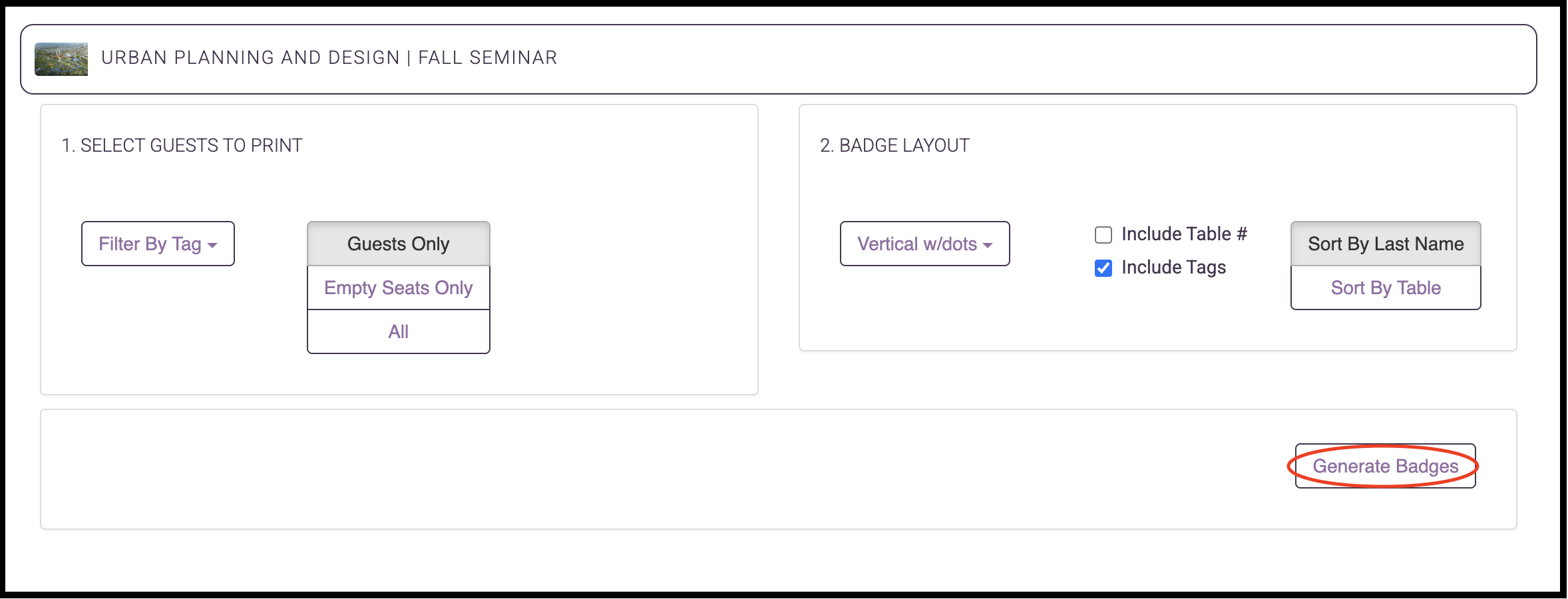This screenshot has width=1568, height=599.
Task: Click the Select Guests To Print heading
Action: click(182, 145)
